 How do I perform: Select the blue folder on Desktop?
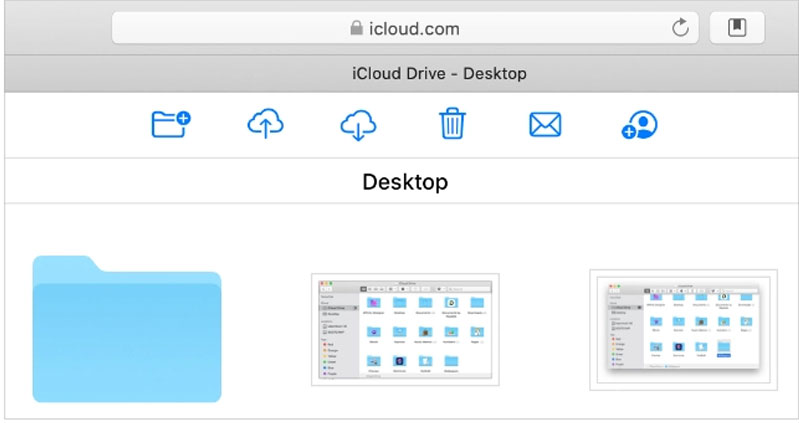coord(127,329)
